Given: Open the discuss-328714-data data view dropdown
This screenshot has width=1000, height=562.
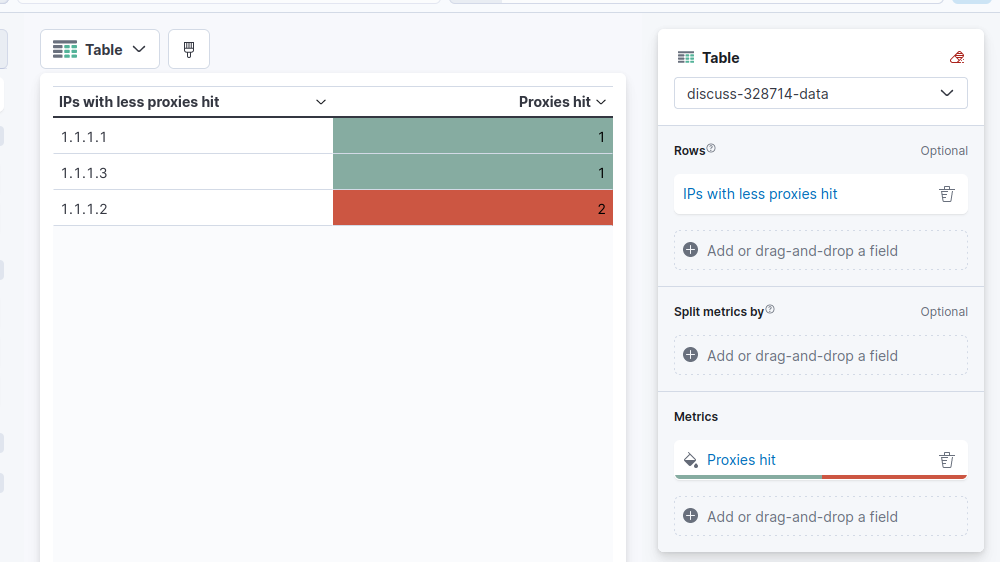Looking at the screenshot, I should pyautogui.click(x=820, y=94).
